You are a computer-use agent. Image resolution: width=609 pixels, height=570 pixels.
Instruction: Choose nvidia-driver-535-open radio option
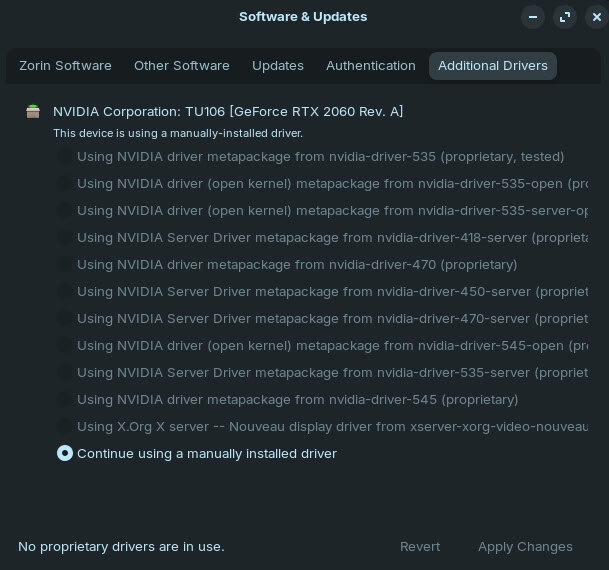[x=65, y=184]
